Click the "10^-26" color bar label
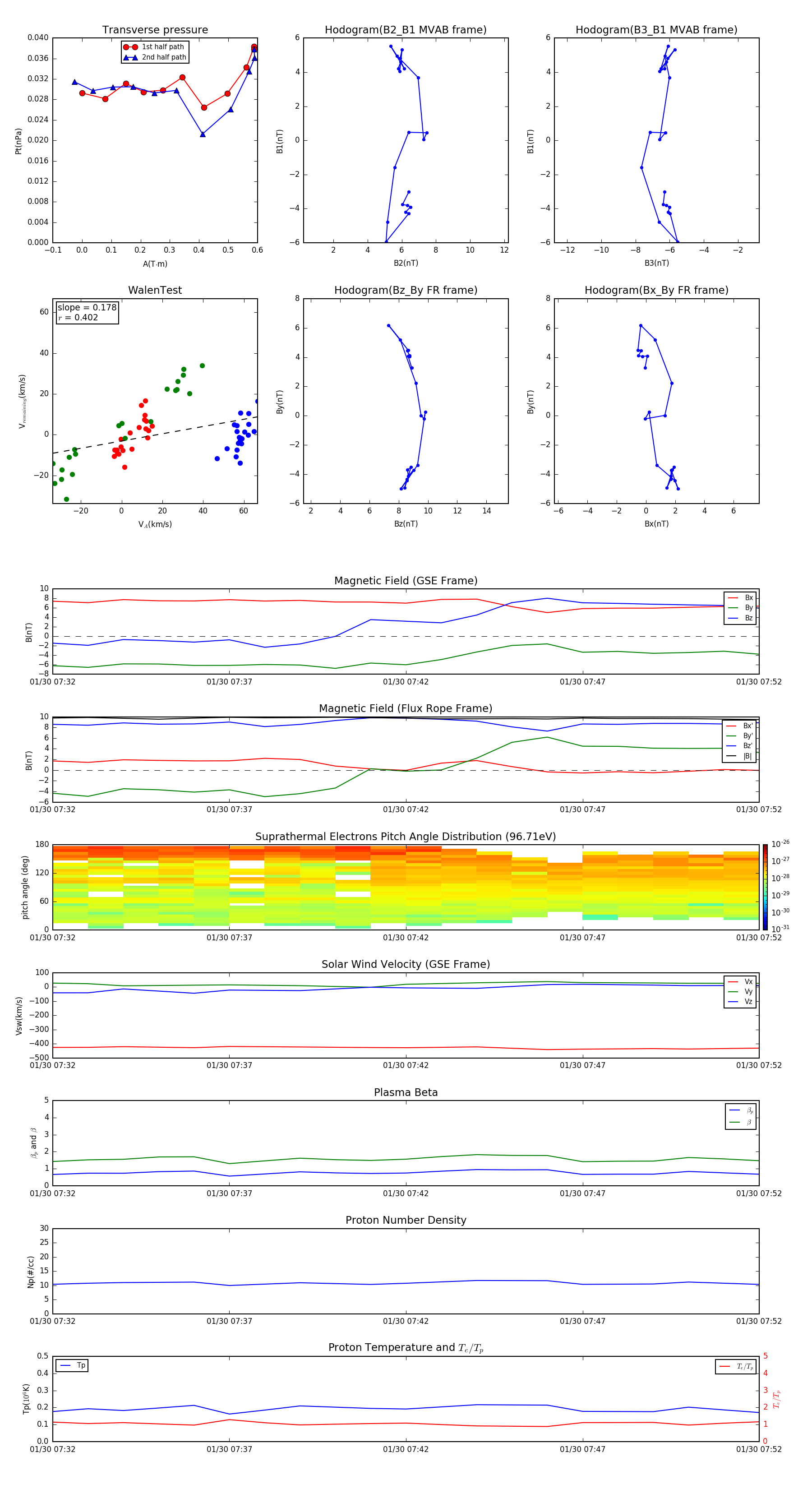Screen dimensions: 812x1489 click(780, 844)
